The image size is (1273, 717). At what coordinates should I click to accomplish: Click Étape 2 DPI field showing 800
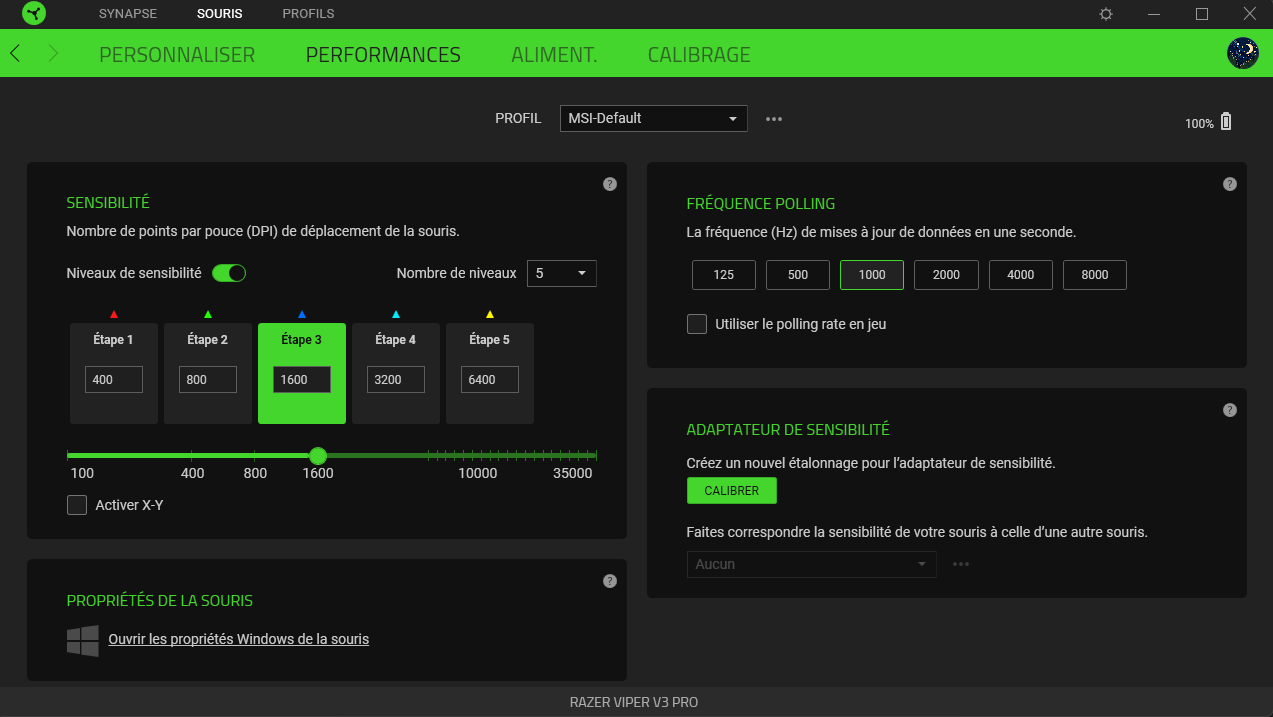point(208,380)
